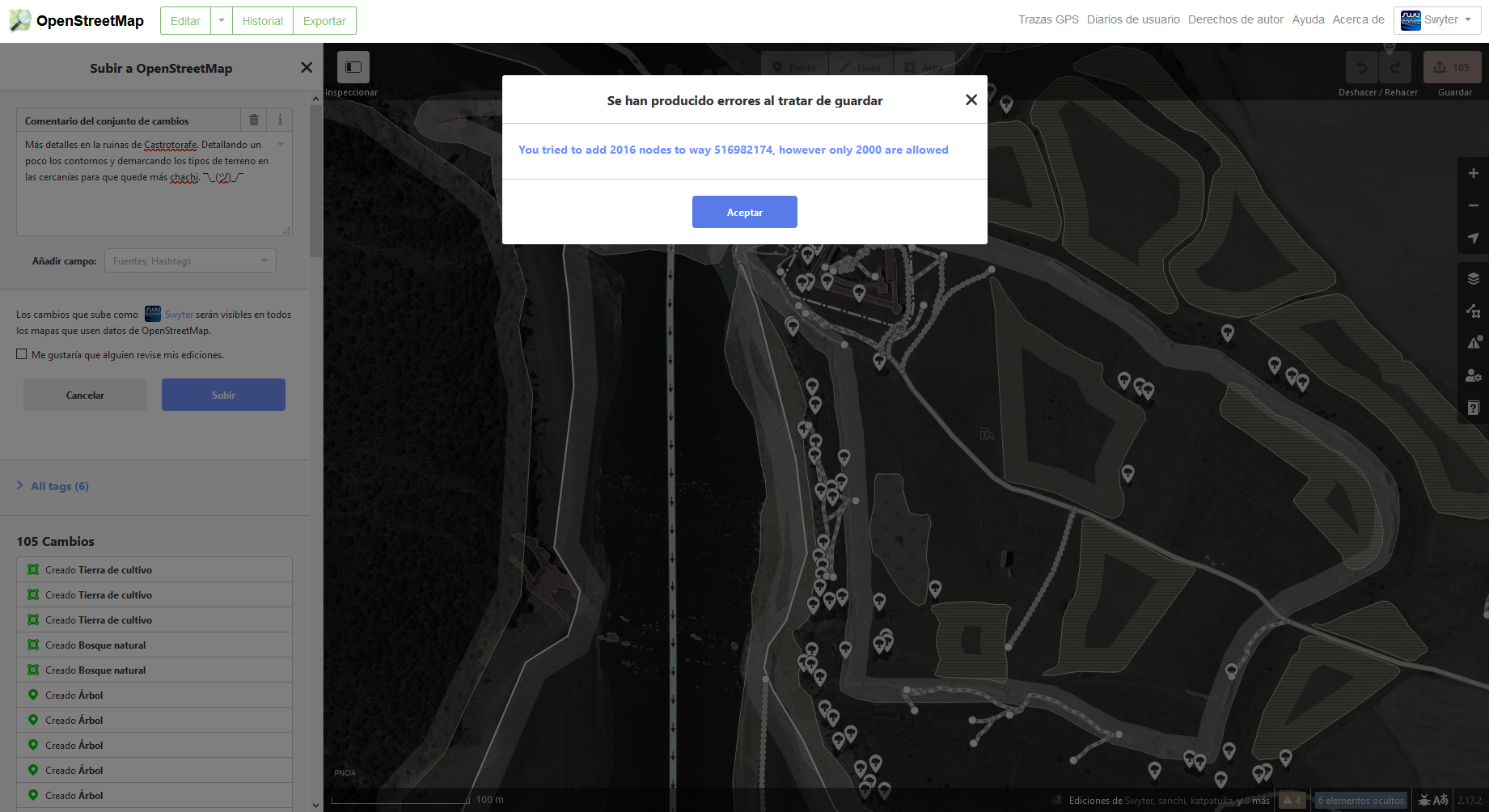Viewport: 1489px width, 812px height.
Task: Click the sidebar scrollbar down arrow
Action: [x=315, y=805]
